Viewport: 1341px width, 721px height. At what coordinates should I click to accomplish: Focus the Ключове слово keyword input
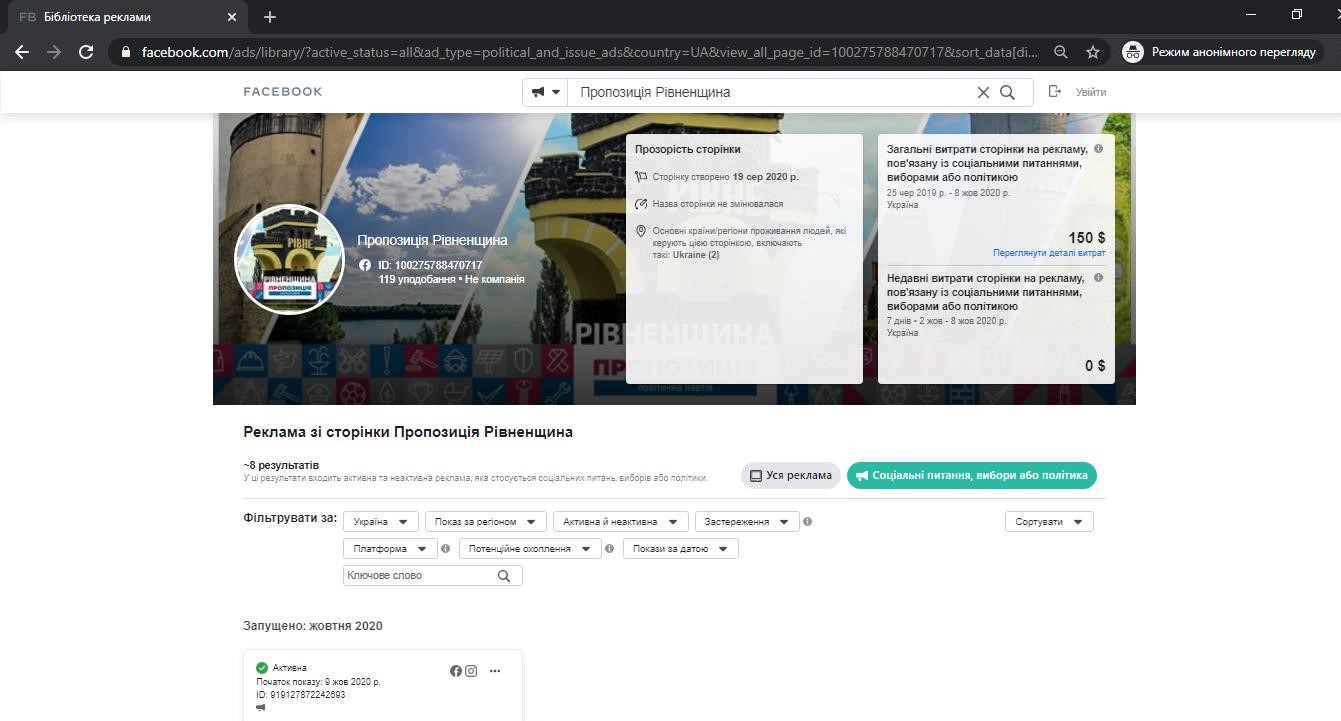[420, 576]
